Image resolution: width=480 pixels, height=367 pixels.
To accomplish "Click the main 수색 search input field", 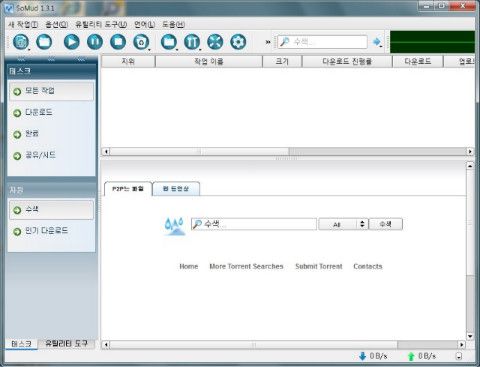I will 254,224.
